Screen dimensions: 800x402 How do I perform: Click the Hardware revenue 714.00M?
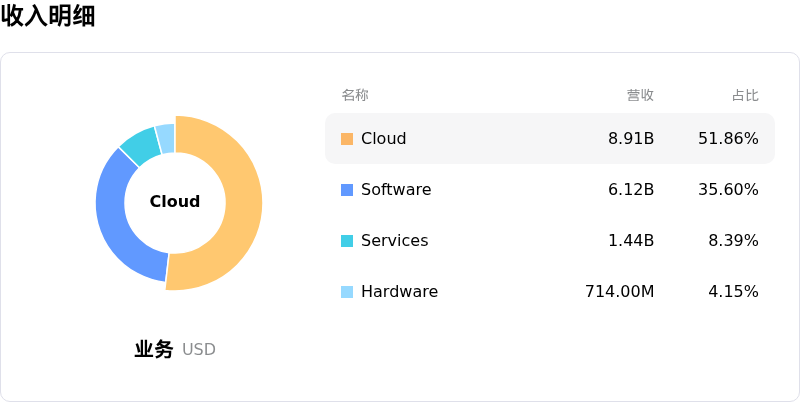coord(619,292)
